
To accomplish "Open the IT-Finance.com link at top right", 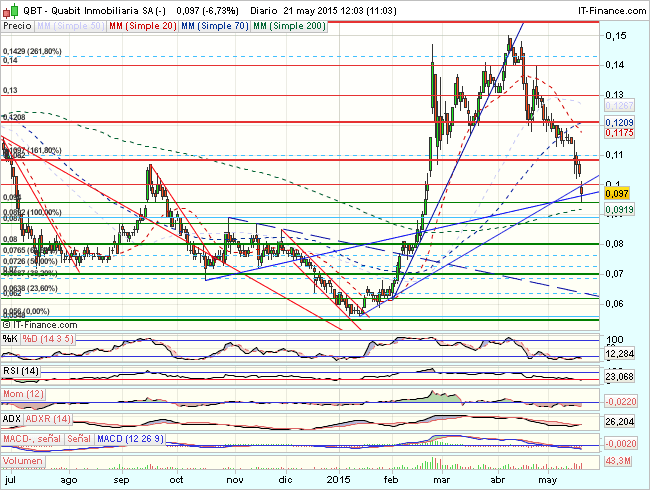I will click(x=612, y=10).
